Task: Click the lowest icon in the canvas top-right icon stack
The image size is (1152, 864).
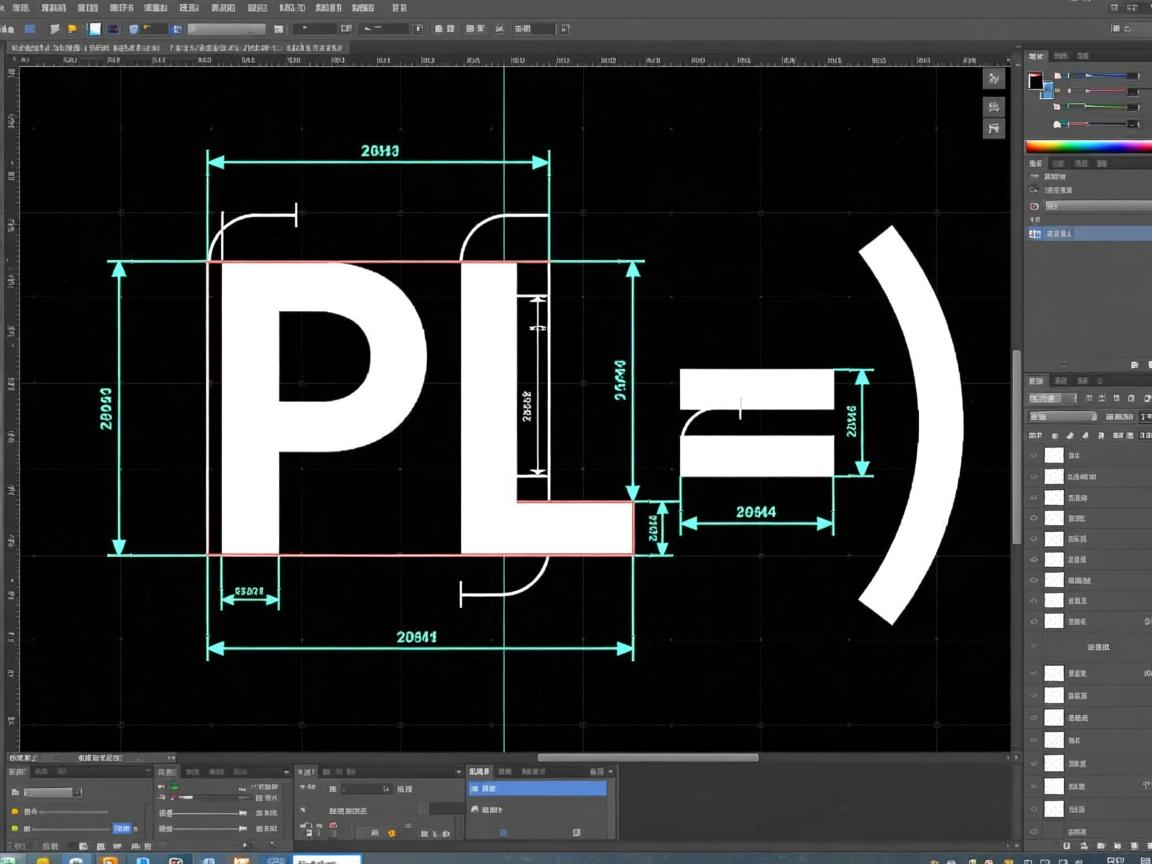Action: pos(994,128)
